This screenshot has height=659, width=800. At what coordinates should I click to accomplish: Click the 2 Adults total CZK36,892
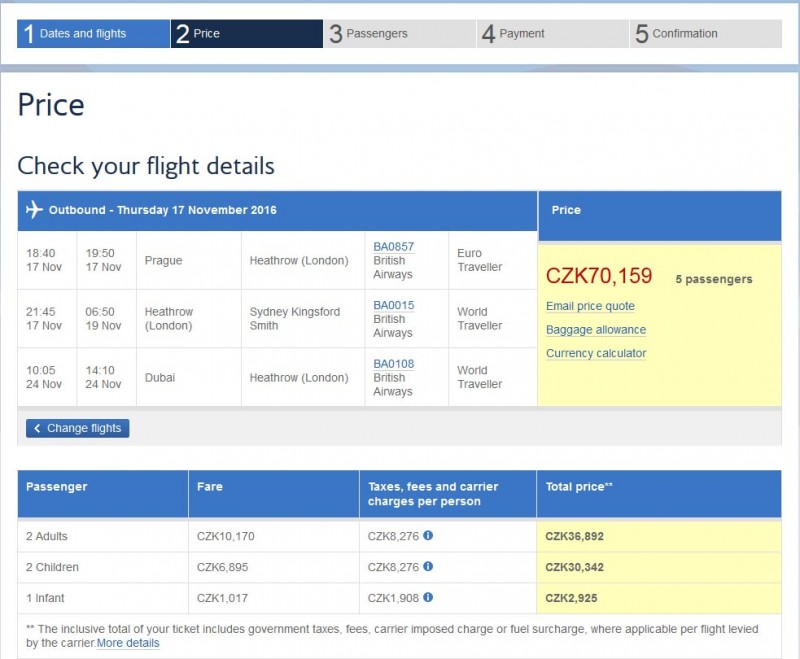(574, 537)
